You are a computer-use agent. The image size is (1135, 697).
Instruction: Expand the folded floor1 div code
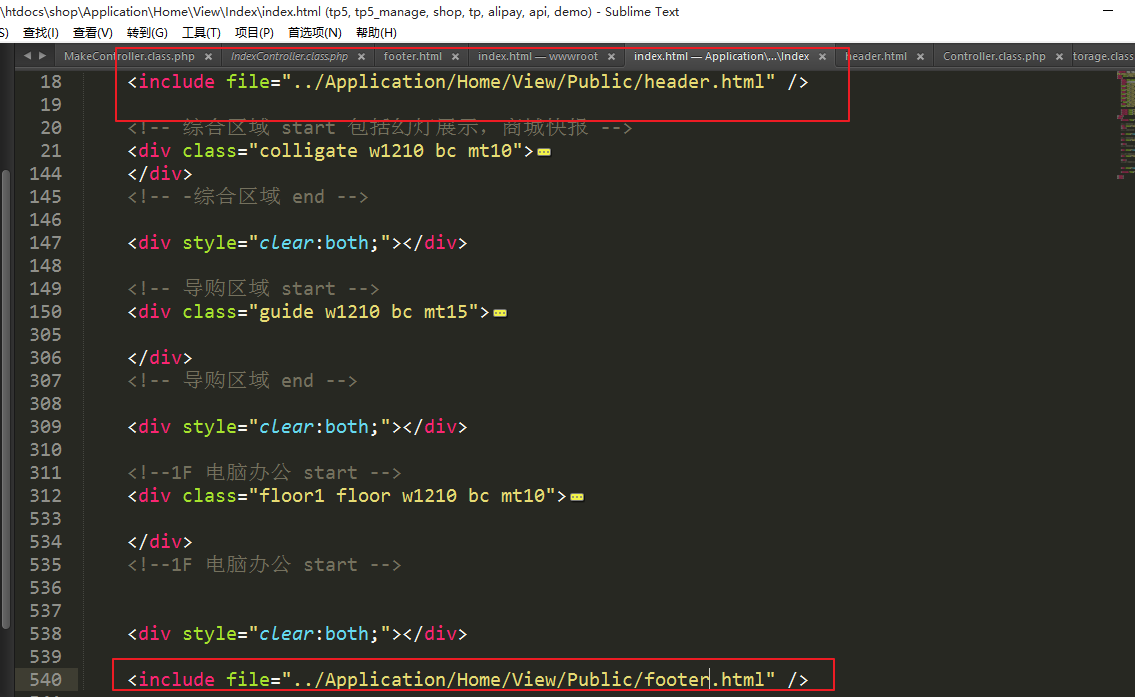tap(577, 497)
